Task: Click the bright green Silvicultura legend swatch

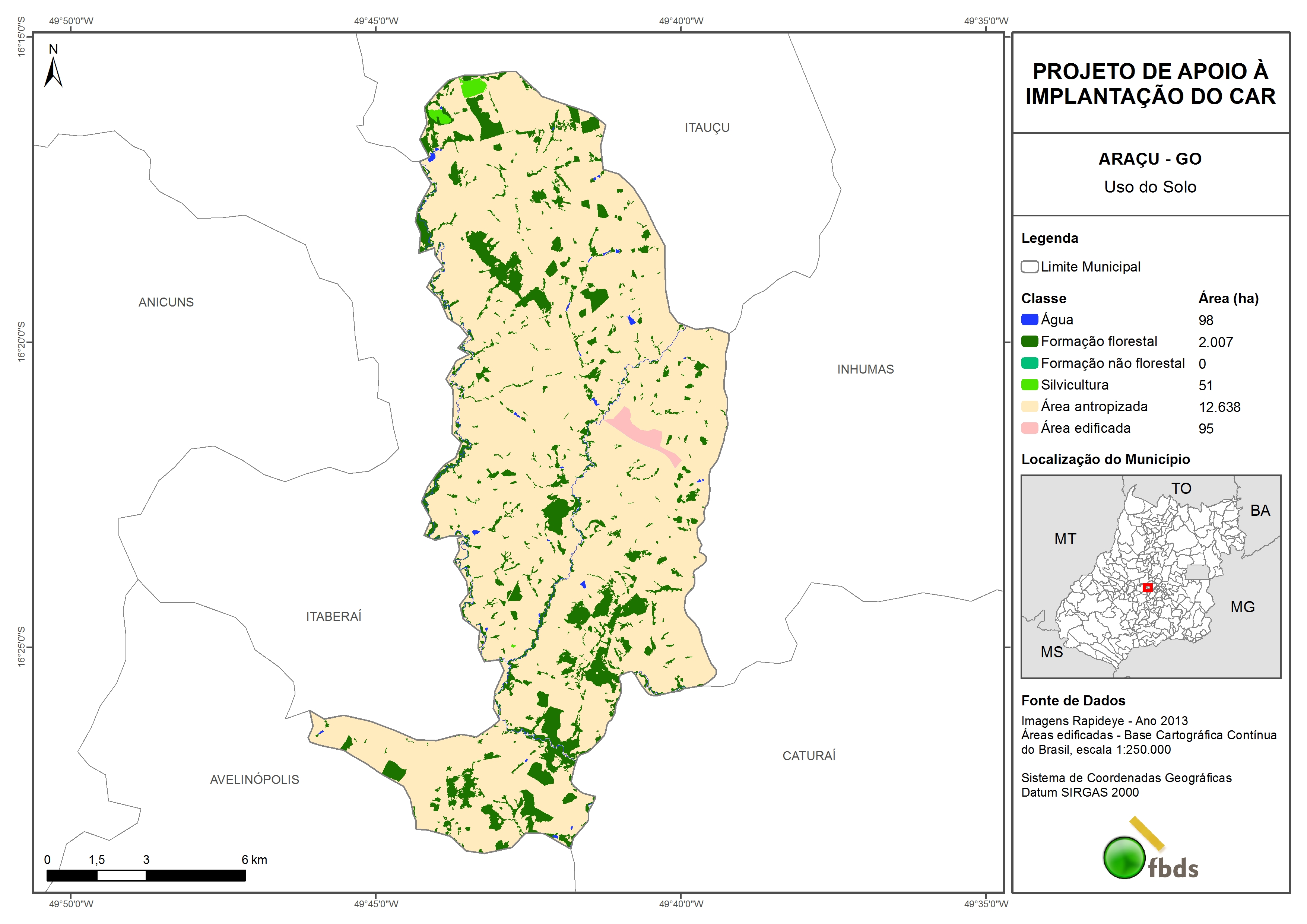Action: click(1029, 385)
